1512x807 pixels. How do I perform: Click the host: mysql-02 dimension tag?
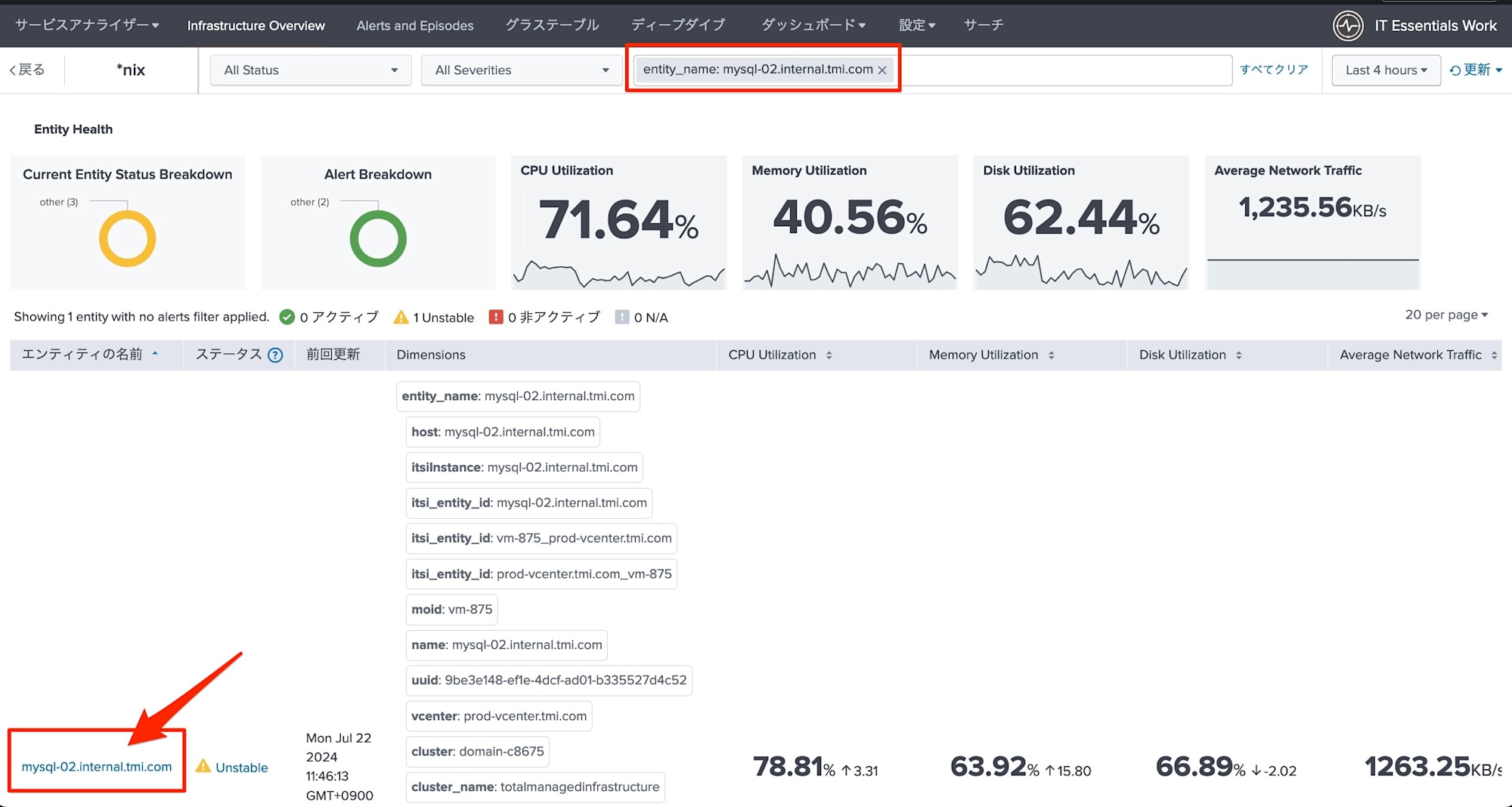(503, 432)
